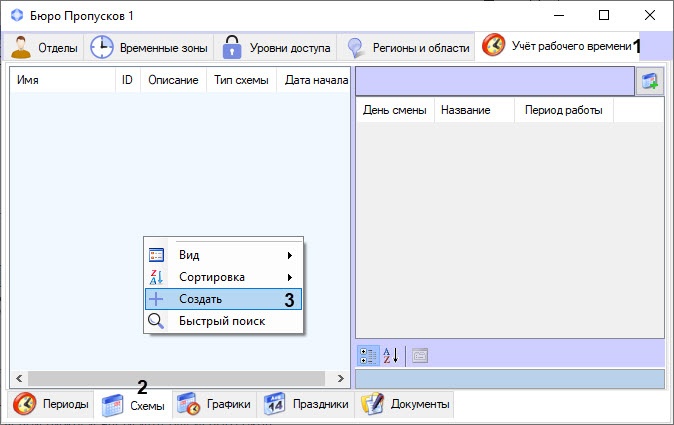Click the Регионы и области lightbulb icon

(355, 47)
